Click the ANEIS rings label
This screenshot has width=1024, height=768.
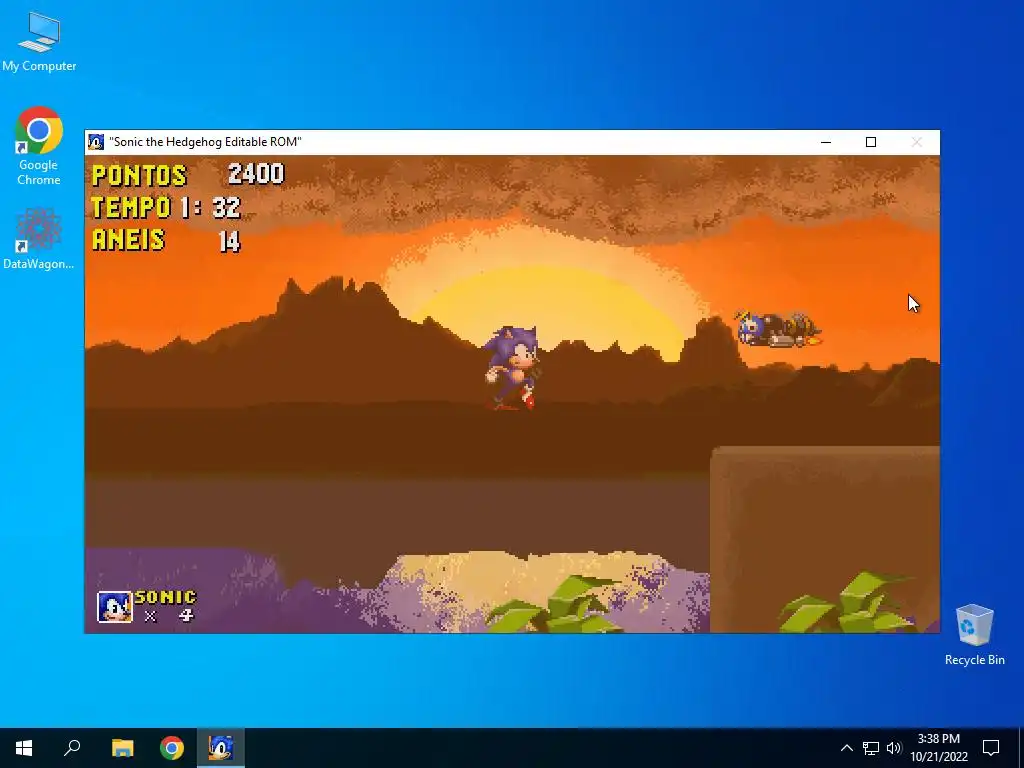pos(128,240)
